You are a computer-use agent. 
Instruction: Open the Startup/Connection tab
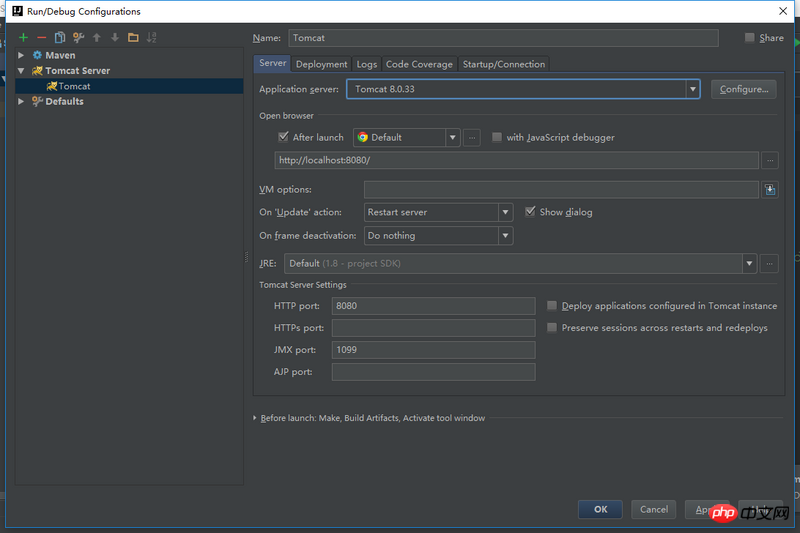pyautogui.click(x=504, y=64)
